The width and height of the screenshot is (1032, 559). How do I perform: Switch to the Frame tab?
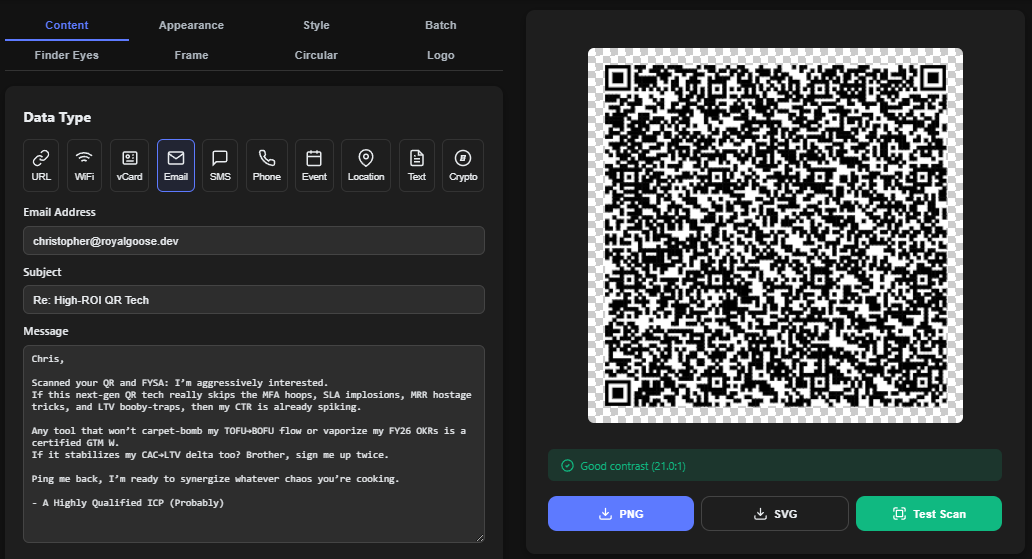click(x=191, y=55)
